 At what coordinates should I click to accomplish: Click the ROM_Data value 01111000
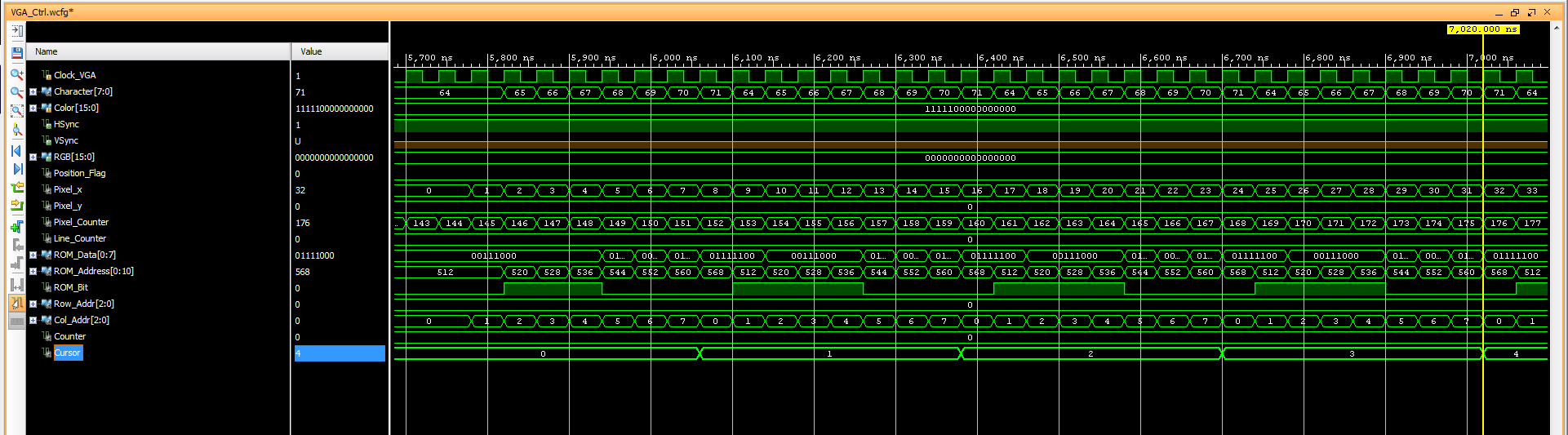pyautogui.click(x=314, y=255)
